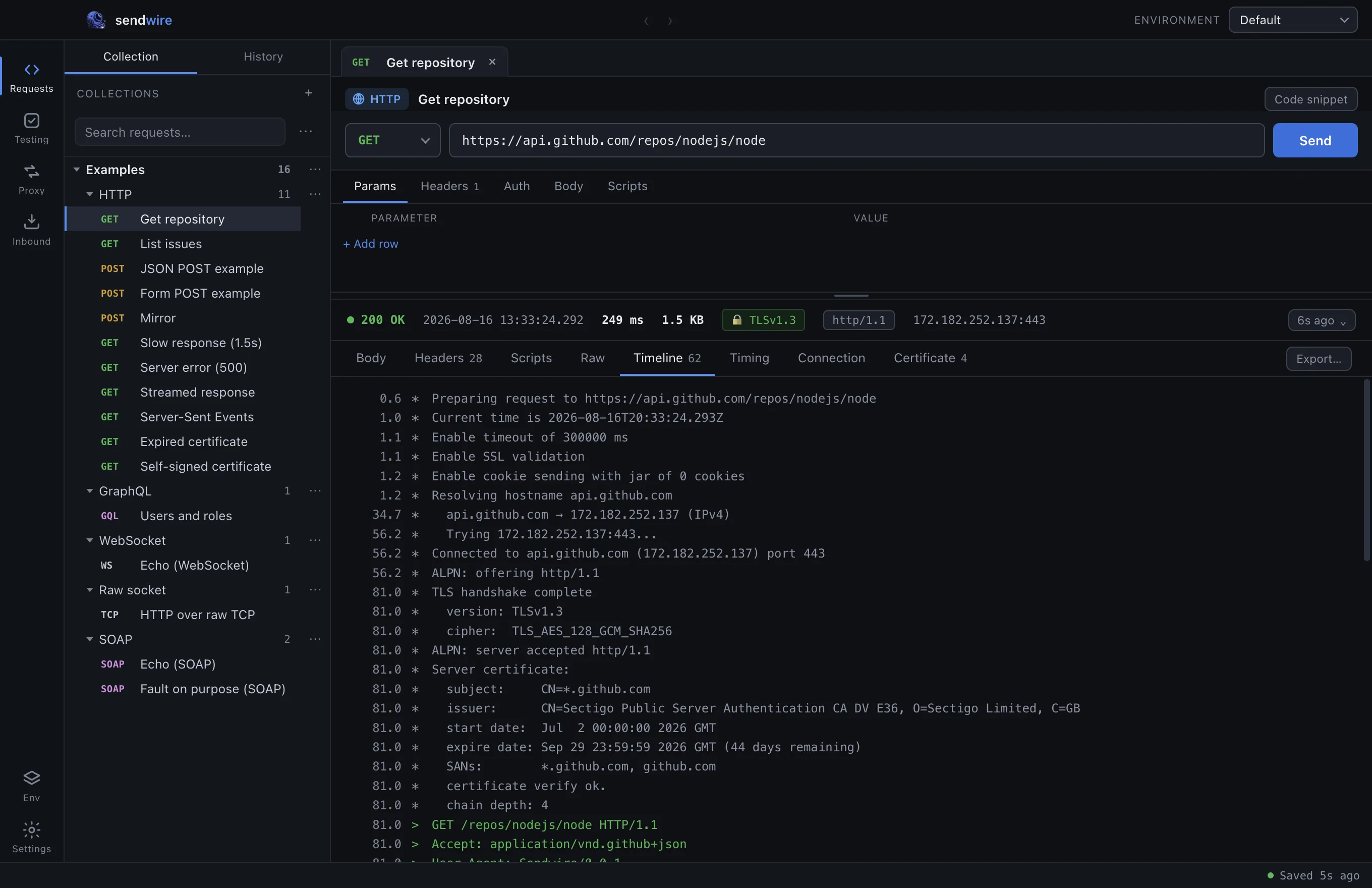Open the request Body tab
Image resolution: width=1372 pixels, height=888 pixels.
(568, 186)
